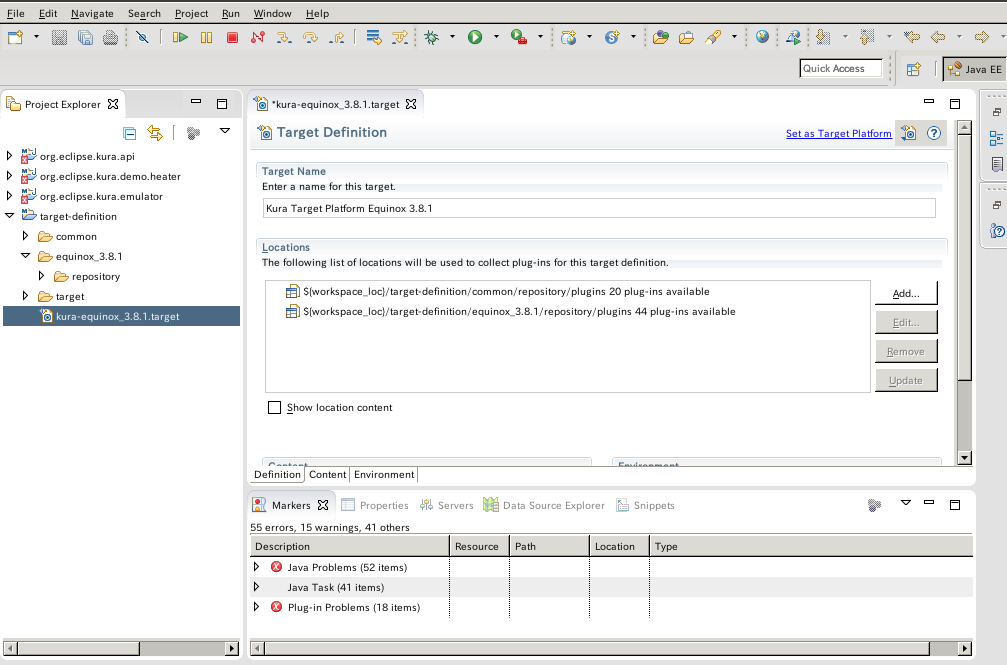Open dropdown next to New wizard icon
Viewport: 1007px width, 665px height.
coord(36,37)
